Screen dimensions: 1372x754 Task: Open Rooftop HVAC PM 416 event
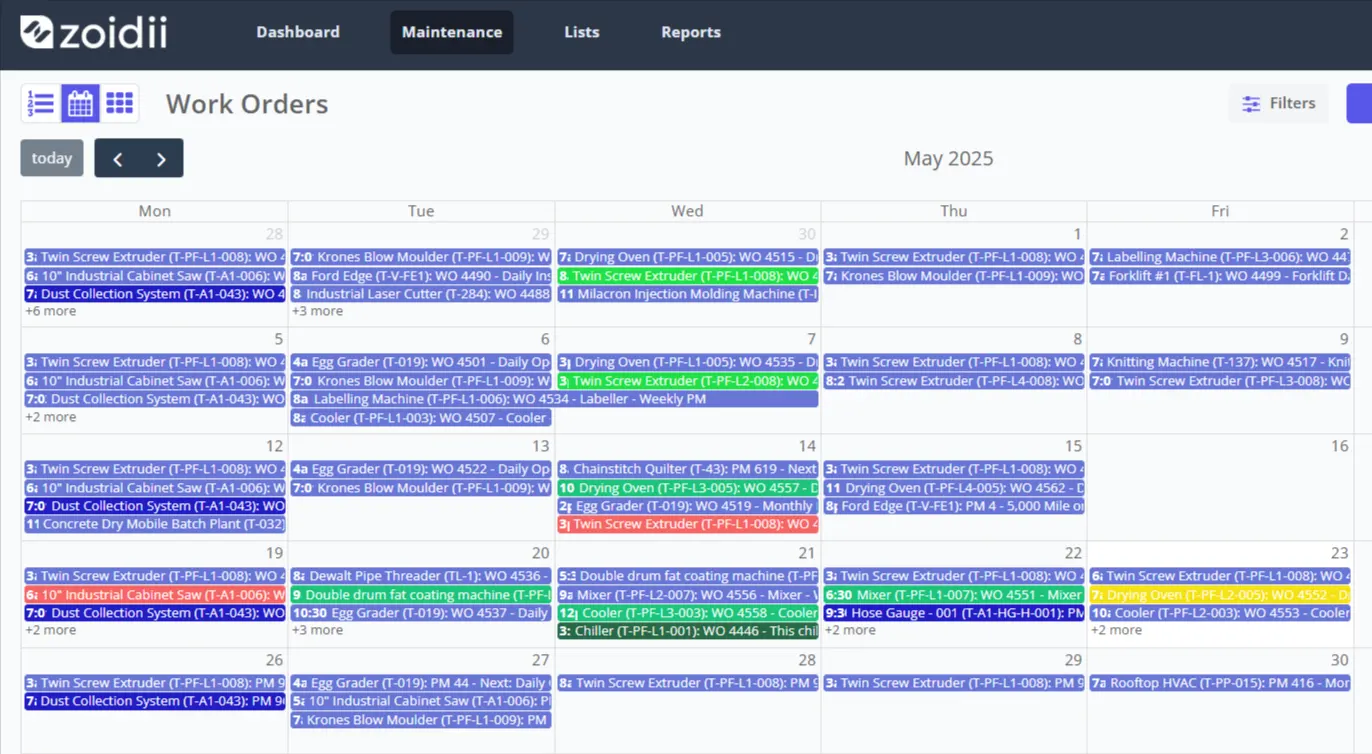(1220, 683)
